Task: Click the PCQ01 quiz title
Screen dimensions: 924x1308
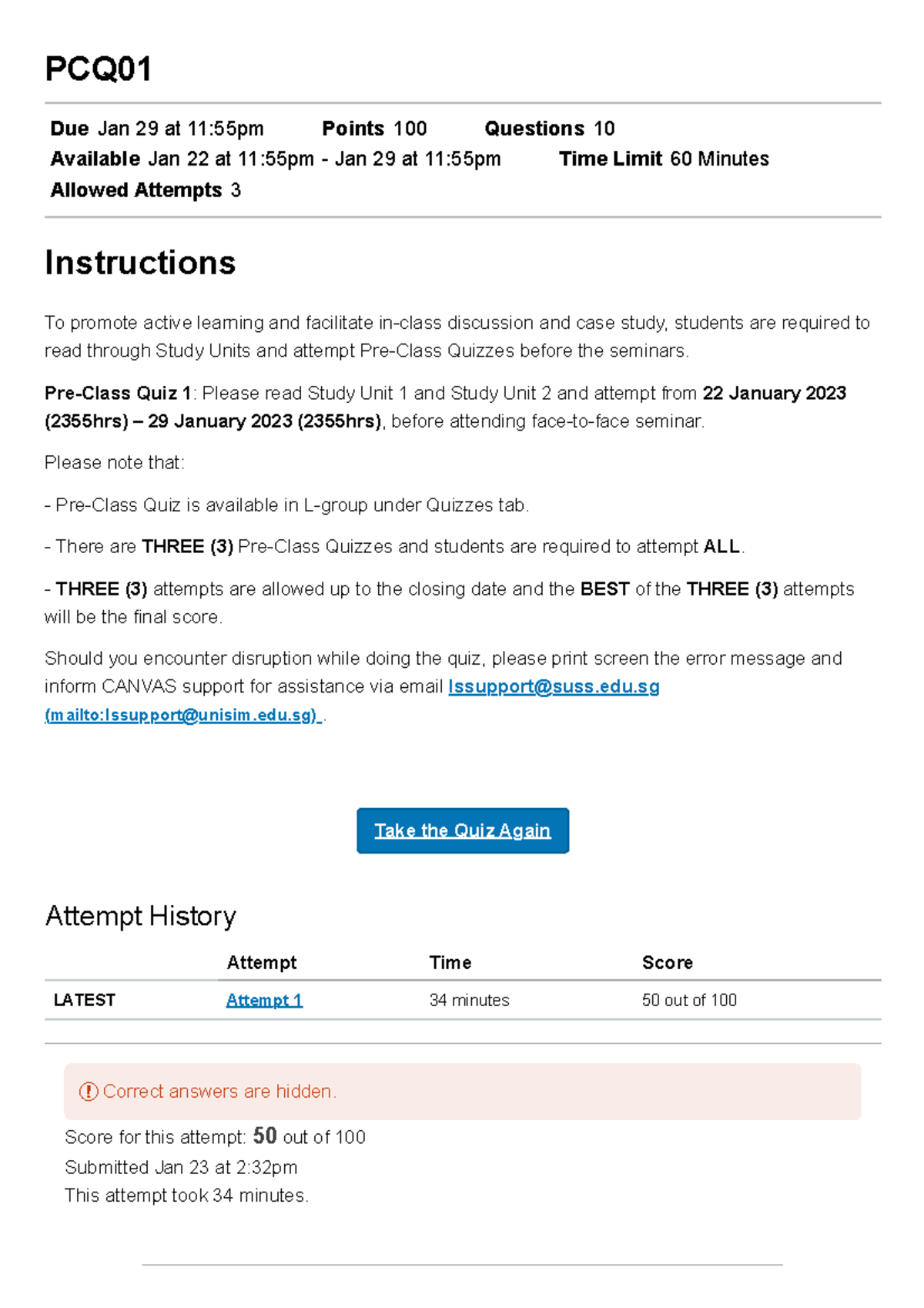Action: pos(98,69)
